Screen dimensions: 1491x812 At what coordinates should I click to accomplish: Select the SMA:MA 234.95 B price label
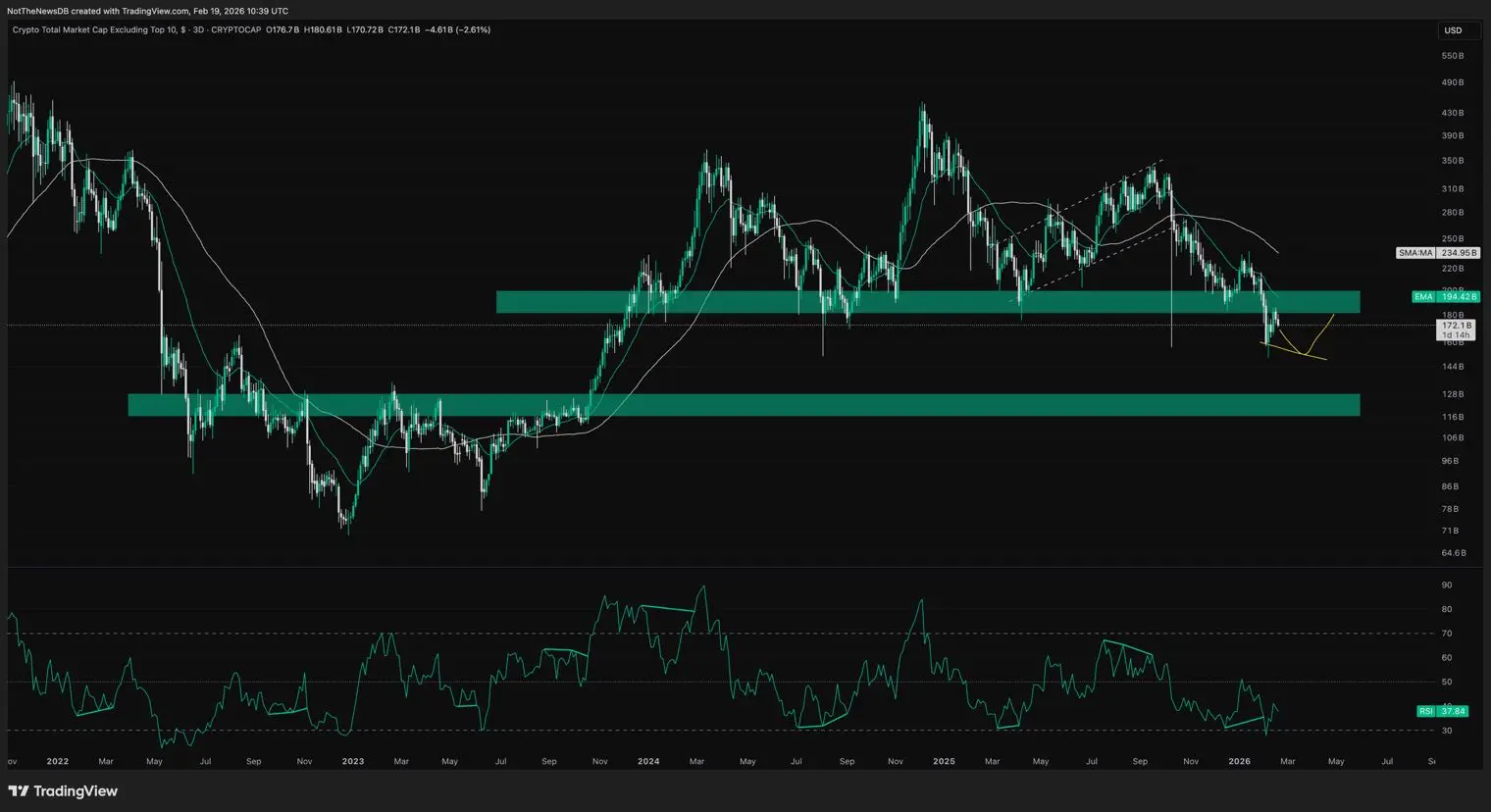[x=1437, y=253]
